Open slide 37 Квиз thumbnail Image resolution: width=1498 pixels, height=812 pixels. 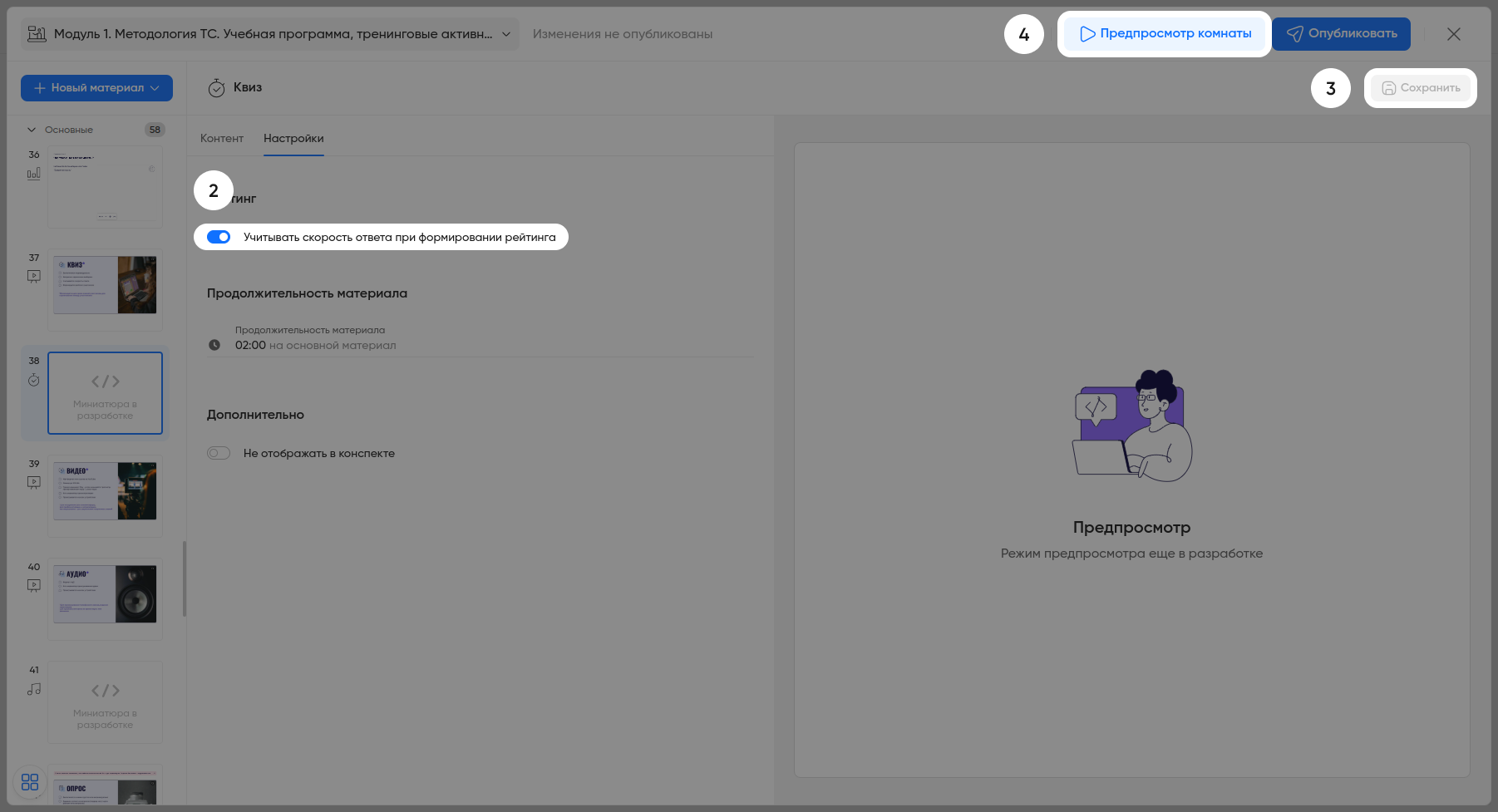coord(105,290)
